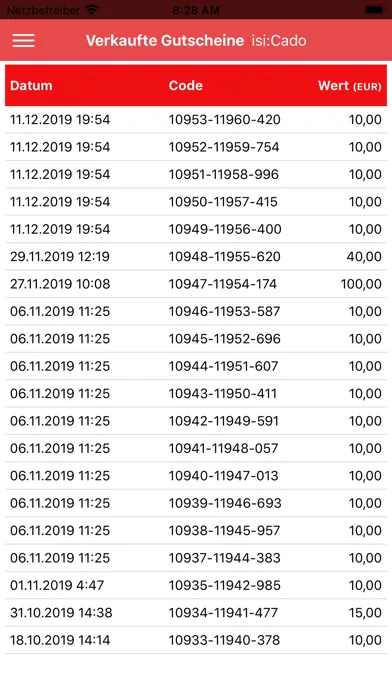
Task: Select the Datum column header
Action: (x=31, y=85)
